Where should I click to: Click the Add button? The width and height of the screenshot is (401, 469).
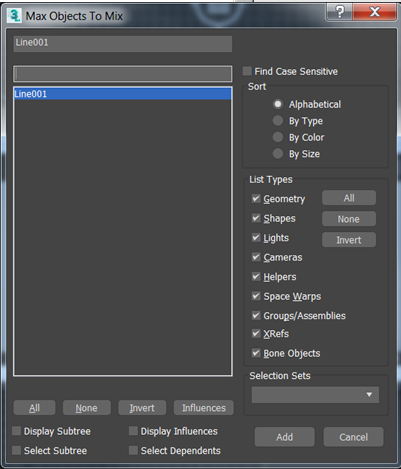[x=284, y=437]
